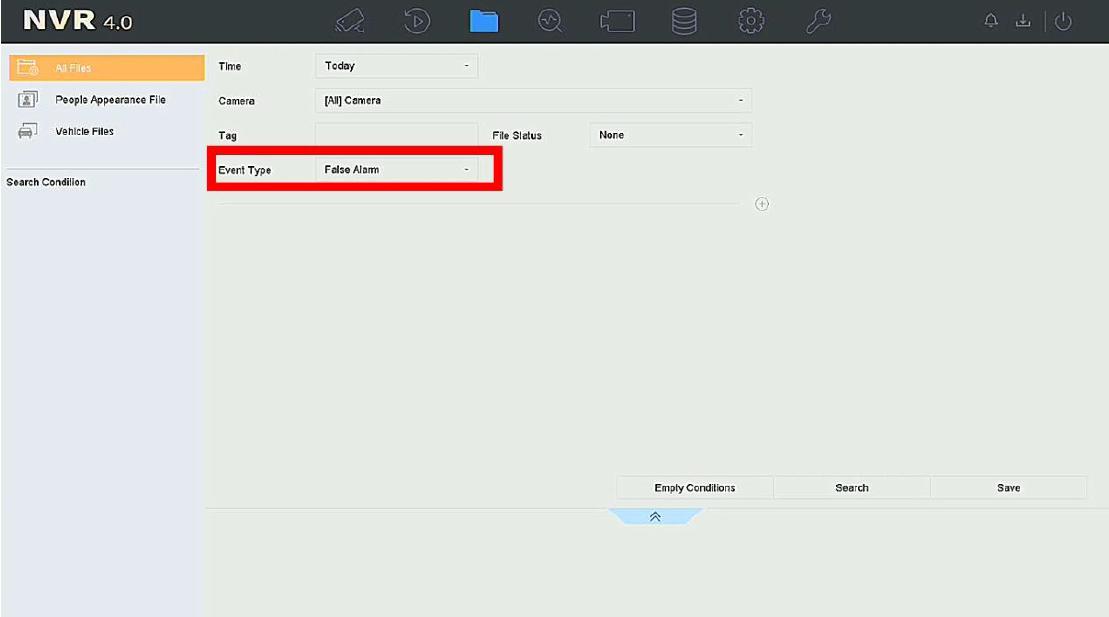Expand the File Status dropdown

click(x=670, y=135)
